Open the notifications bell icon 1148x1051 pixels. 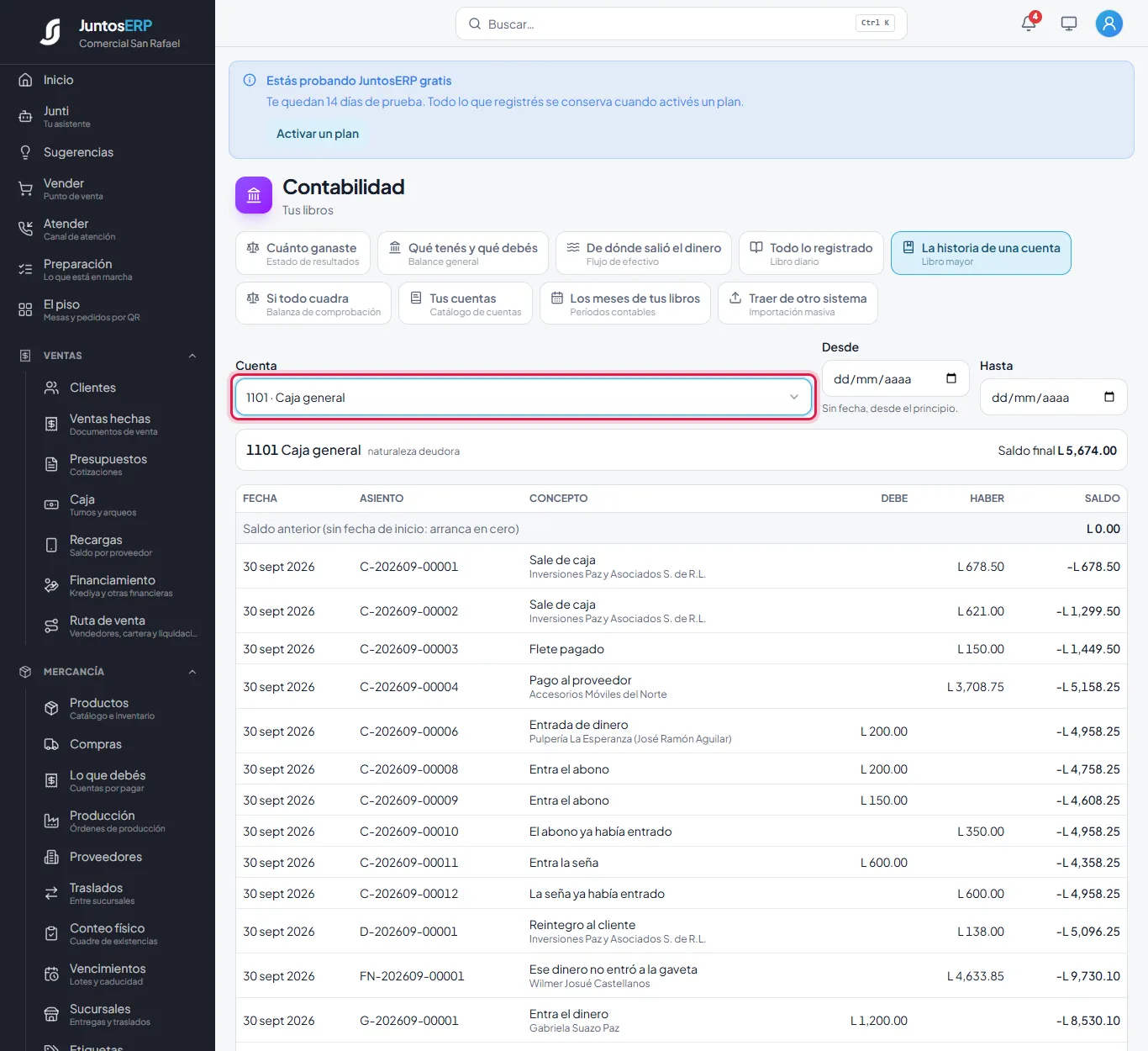1029,24
